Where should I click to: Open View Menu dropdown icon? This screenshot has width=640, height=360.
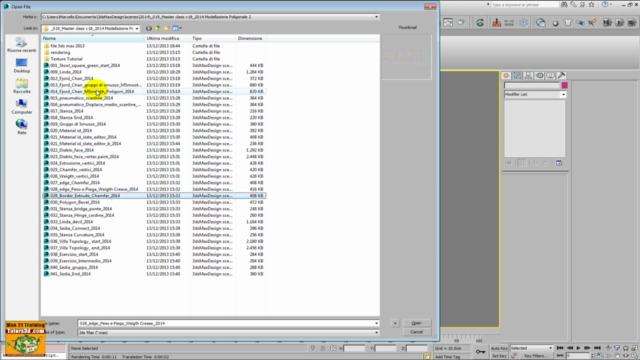tap(177, 28)
